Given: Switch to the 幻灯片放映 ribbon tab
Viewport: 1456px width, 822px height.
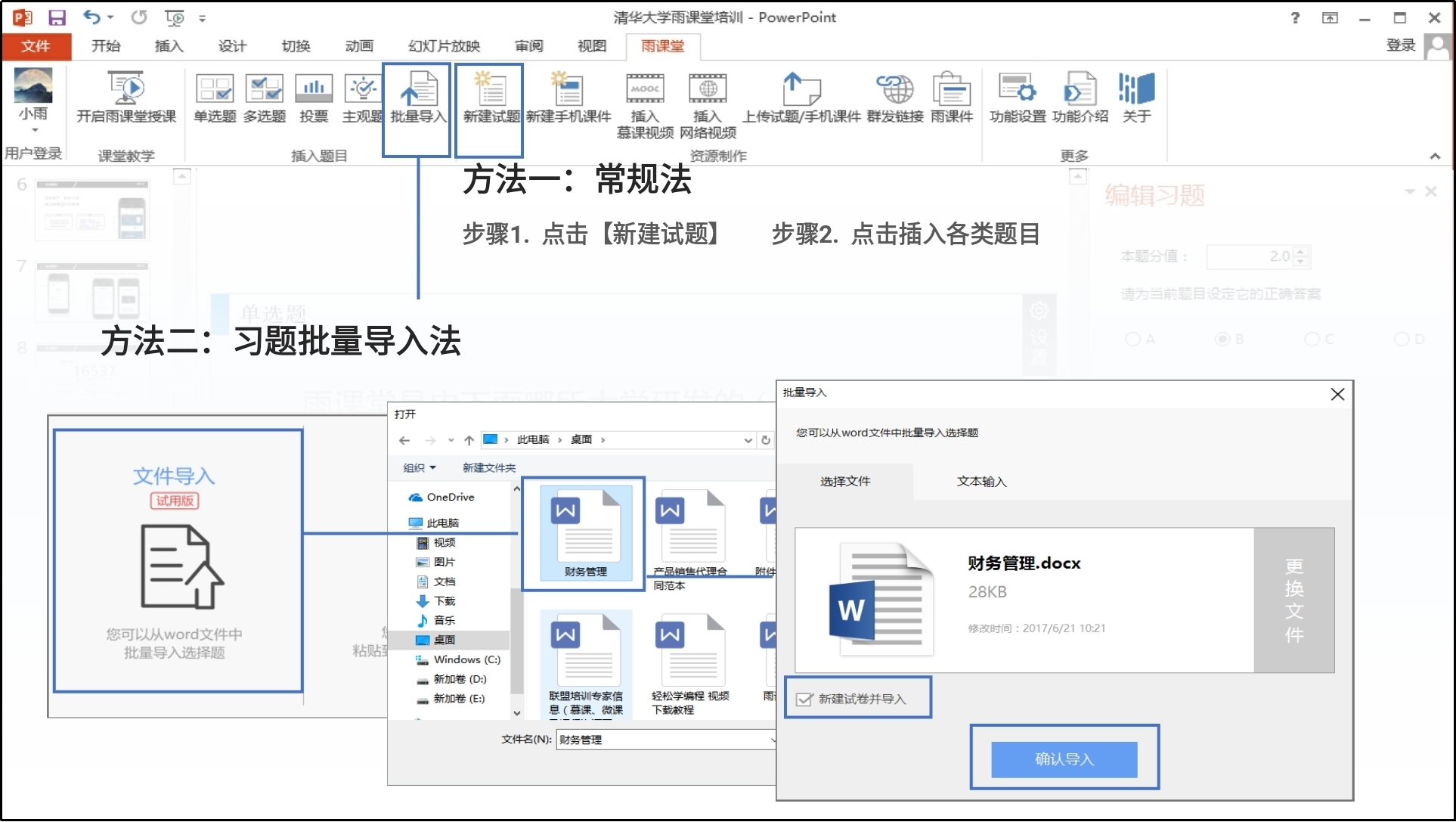Looking at the screenshot, I should (444, 46).
